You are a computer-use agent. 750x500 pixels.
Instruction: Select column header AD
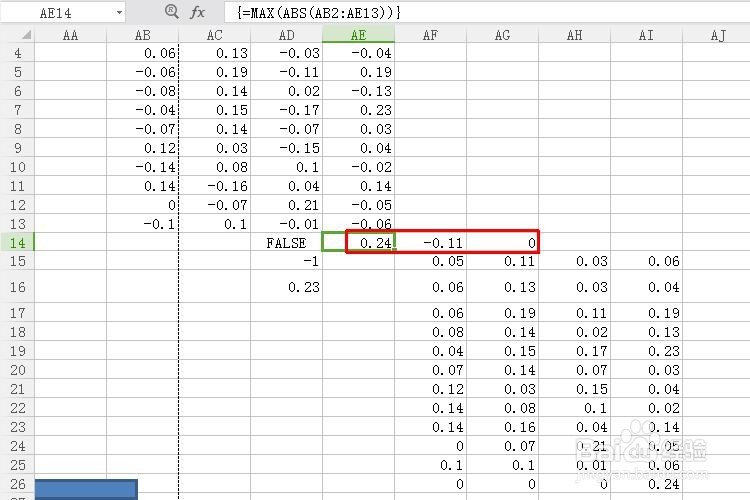tap(287, 35)
